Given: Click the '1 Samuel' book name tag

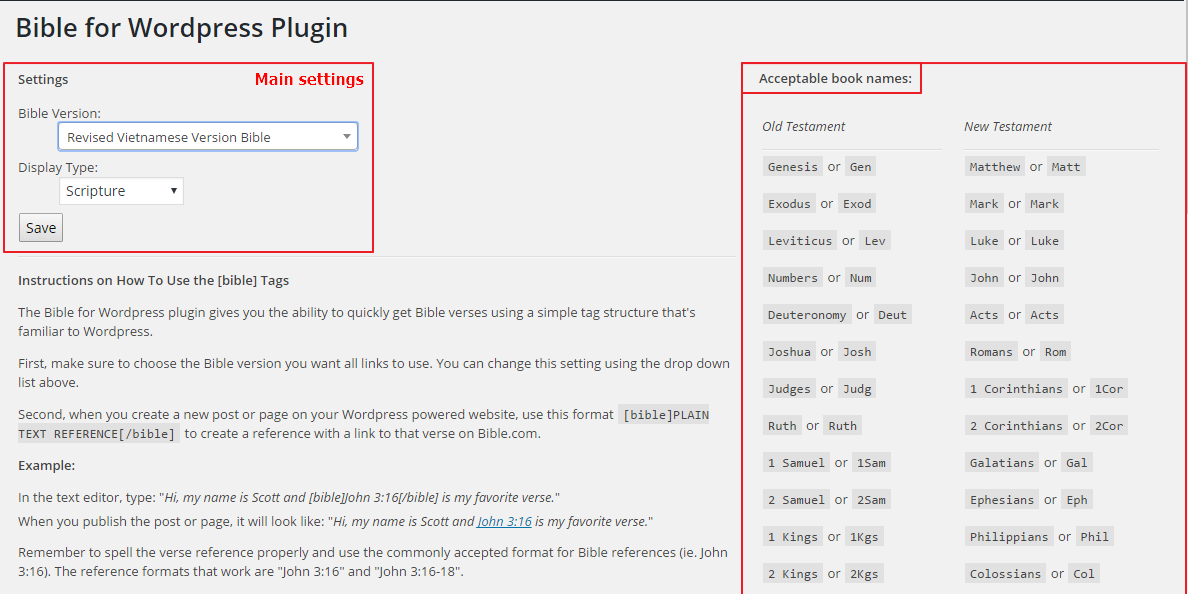Looking at the screenshot, I should (796, 463).
